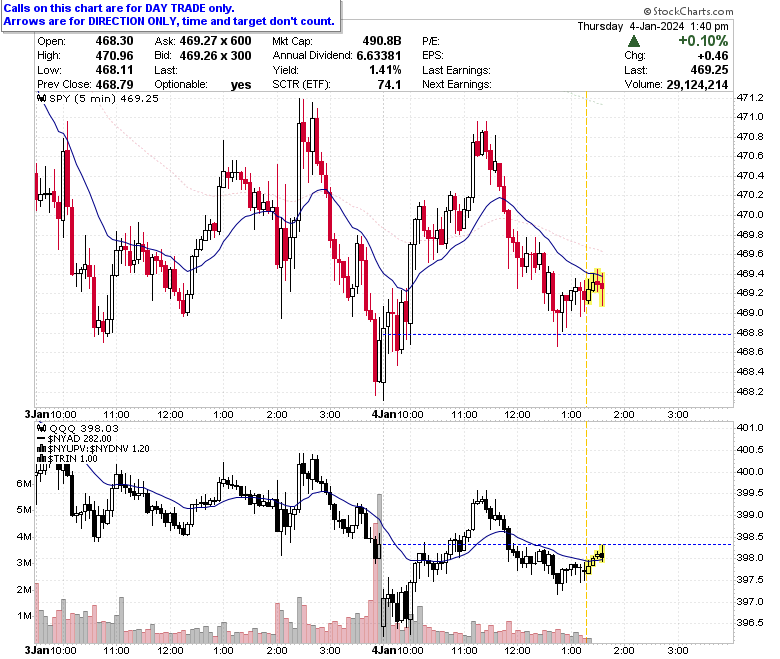This screenshot has width=780, height=659.
Task: Click the bar icon beside $NYUPV:$NYDNV
Action: click(x=42, y=449)
